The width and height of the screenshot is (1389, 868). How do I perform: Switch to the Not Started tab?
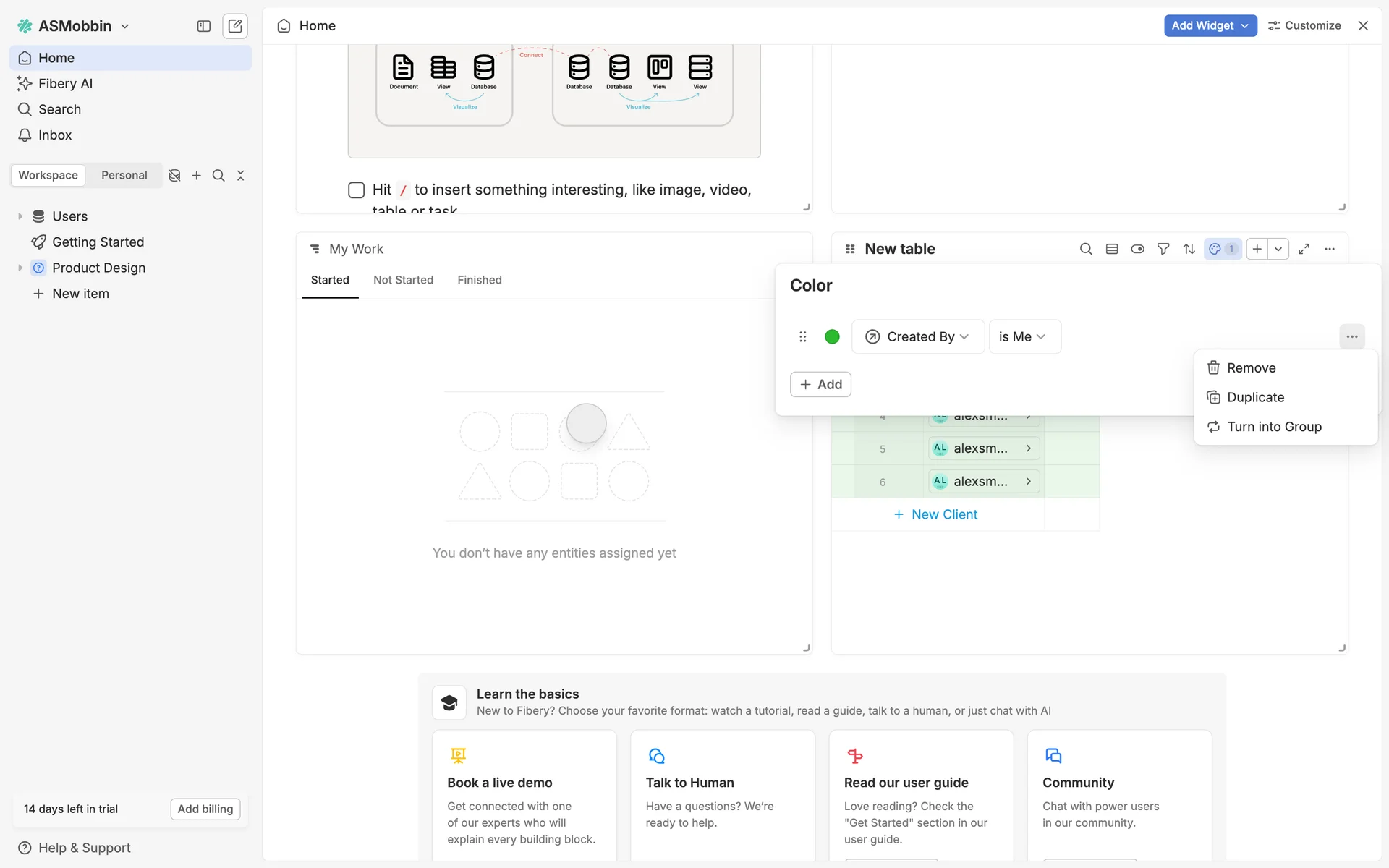pos(403,280)
